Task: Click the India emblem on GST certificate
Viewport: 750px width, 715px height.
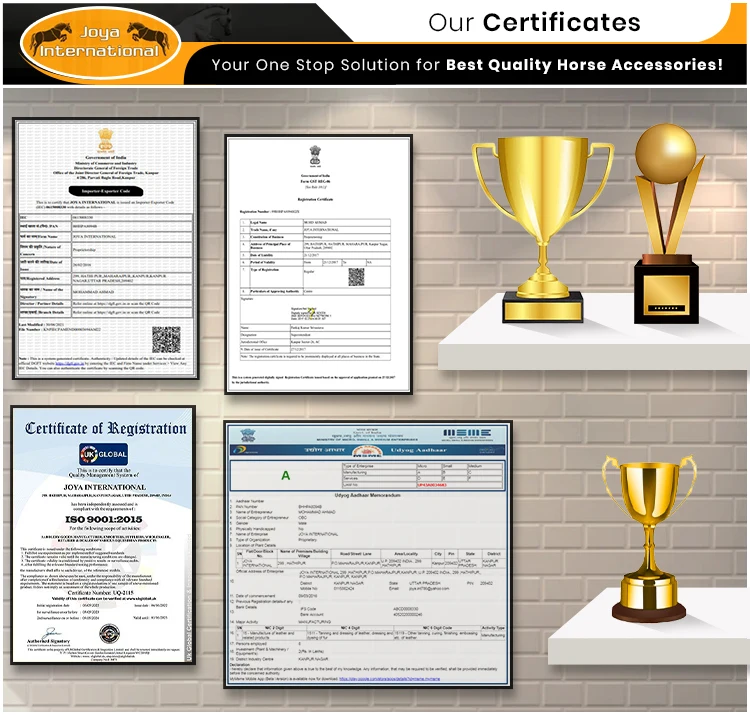Action: pos(315,156)
